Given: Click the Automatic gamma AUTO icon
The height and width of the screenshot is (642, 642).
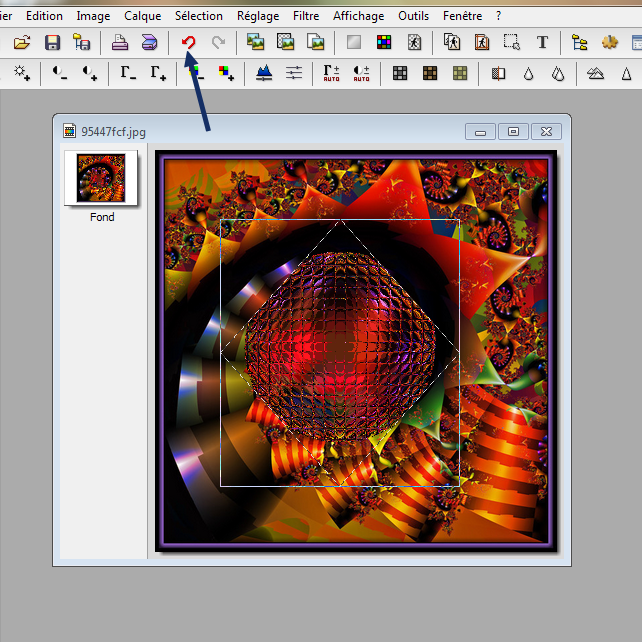Looking at the screenshot, I should click(x=331, y=73).
